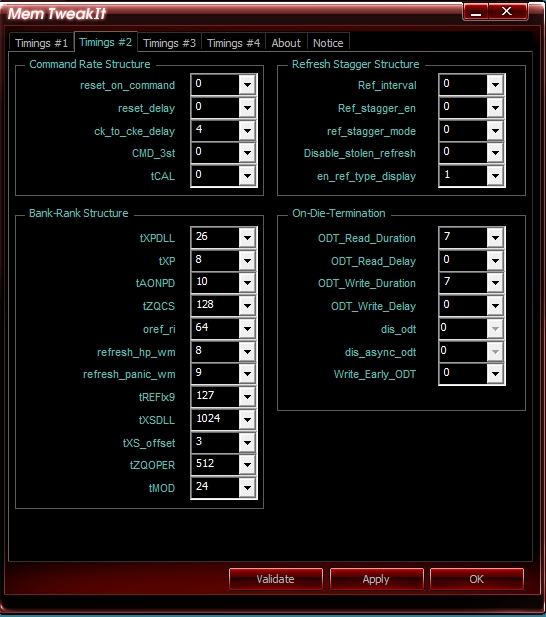Open the ODT_Write_Delay dropdown
Screen dimensions: 546x617
495,305
